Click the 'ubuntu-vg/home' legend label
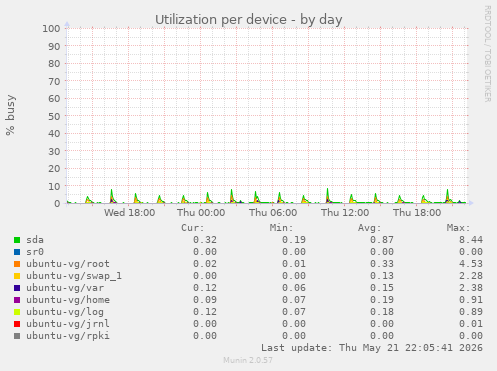The width and height of the screenshot is (497, 371). (x=68, y=300)
